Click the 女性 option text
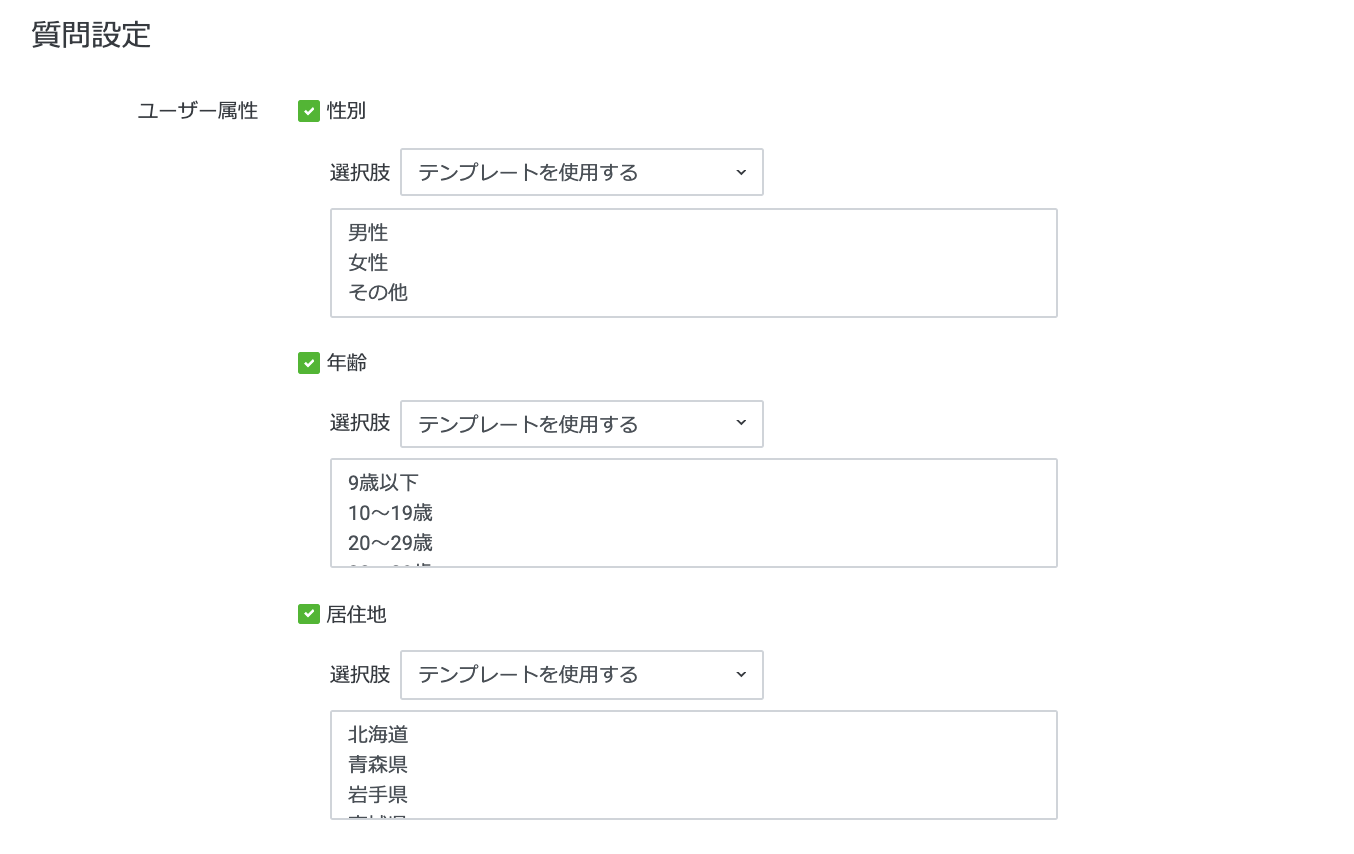 point(368,263)
